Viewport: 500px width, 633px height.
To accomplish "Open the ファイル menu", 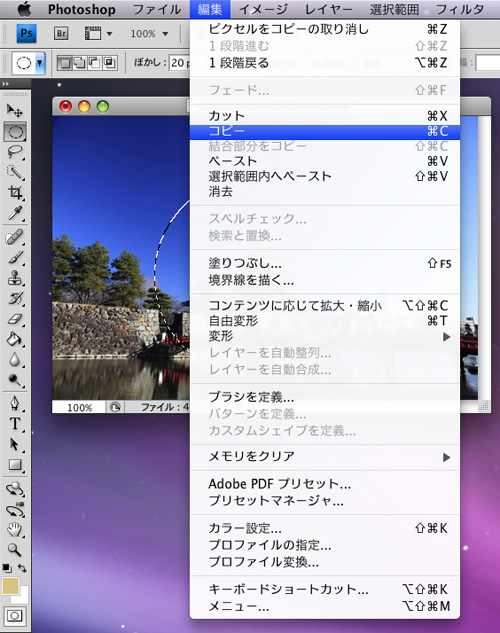I will [x=157, y=9].
